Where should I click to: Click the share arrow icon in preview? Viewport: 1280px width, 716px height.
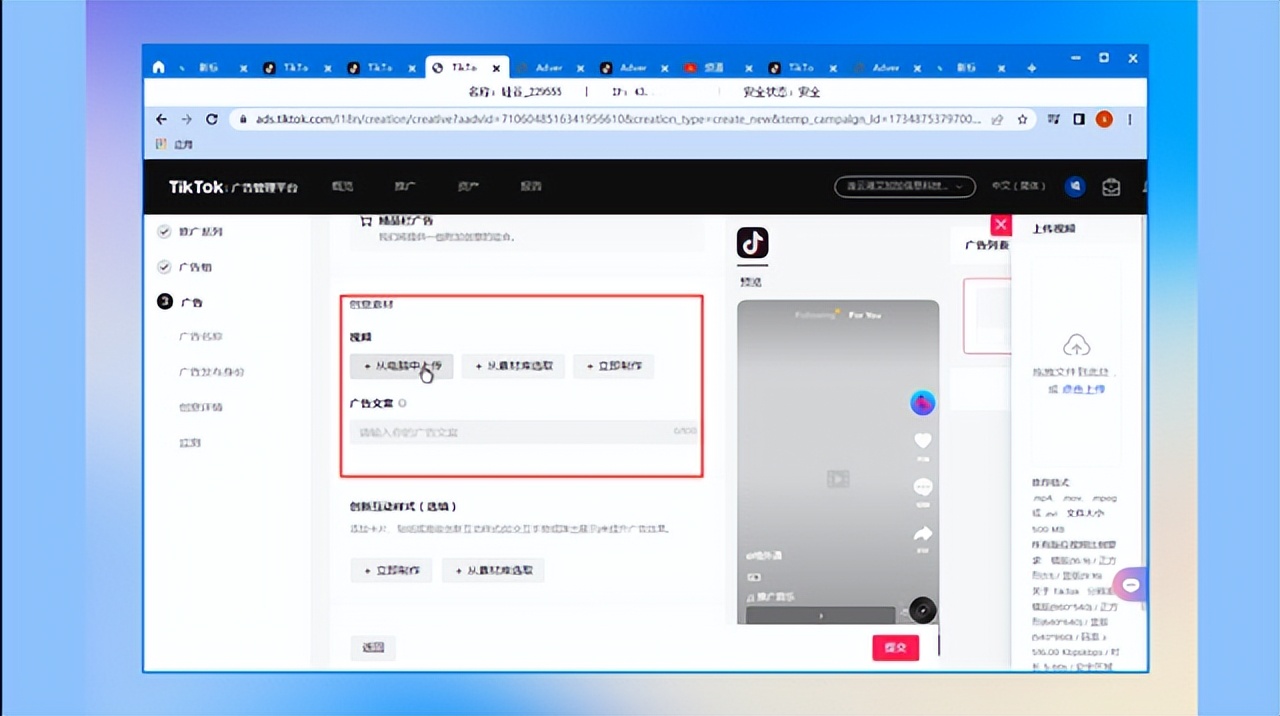click(922, 534)
